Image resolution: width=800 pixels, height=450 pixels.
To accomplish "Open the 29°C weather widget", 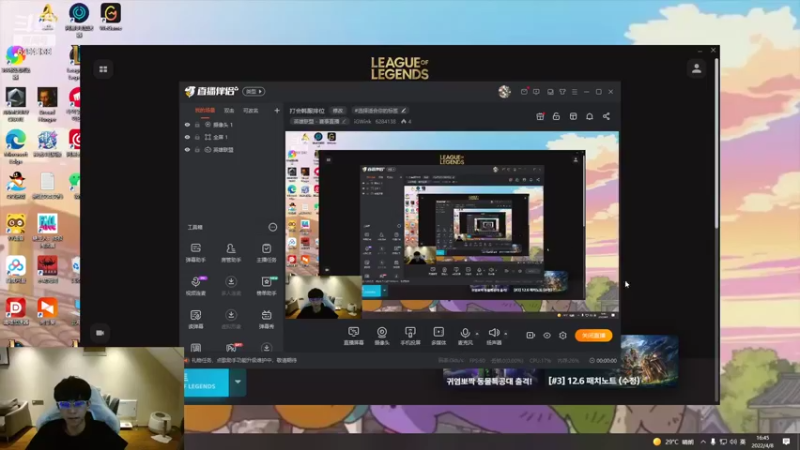I will click(673, 441).
